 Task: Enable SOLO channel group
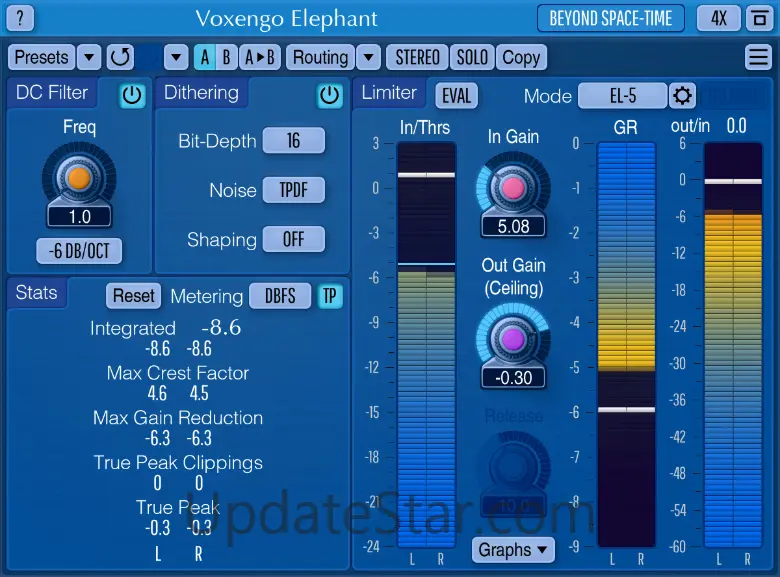[x=472, y=57]
